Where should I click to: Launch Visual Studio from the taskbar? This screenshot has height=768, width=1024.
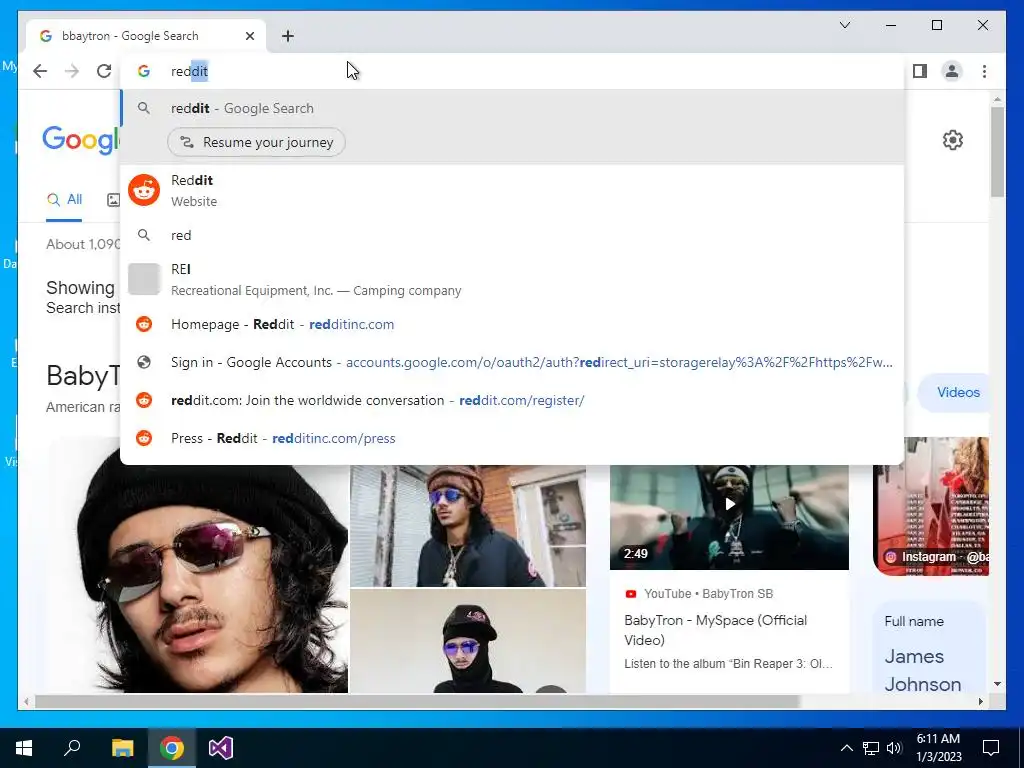tap(221, 748)
